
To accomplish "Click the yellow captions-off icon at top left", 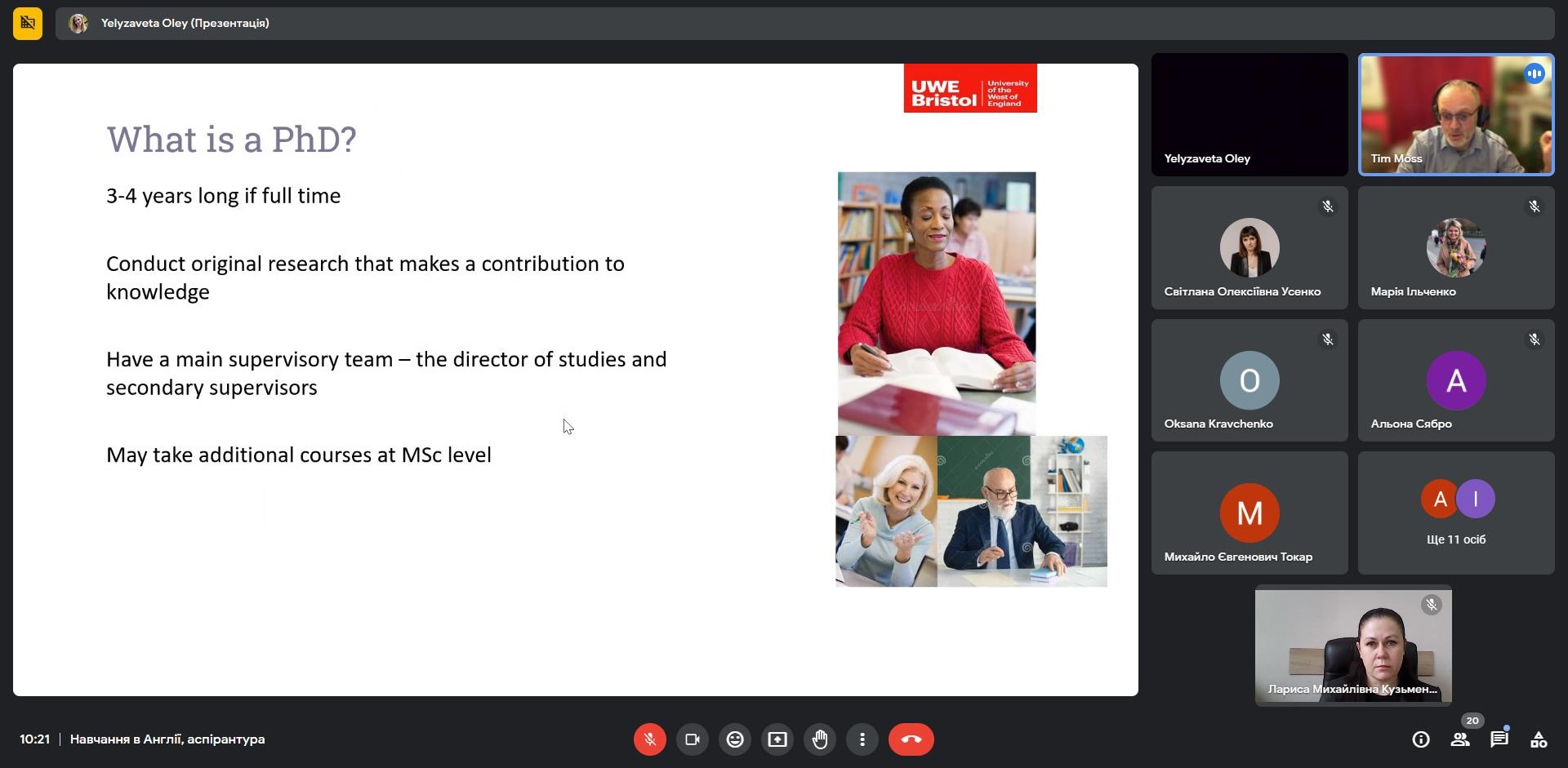I will click(x=28, y=23).
